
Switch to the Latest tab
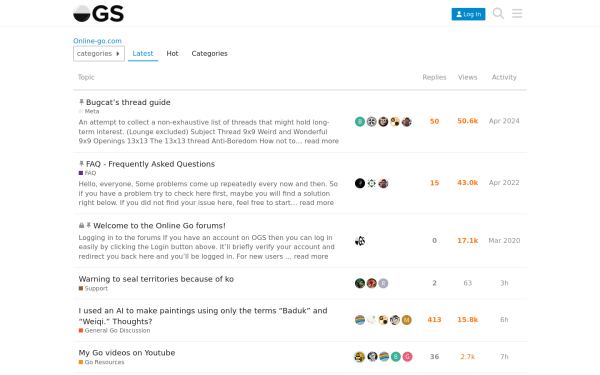(143, 54)
